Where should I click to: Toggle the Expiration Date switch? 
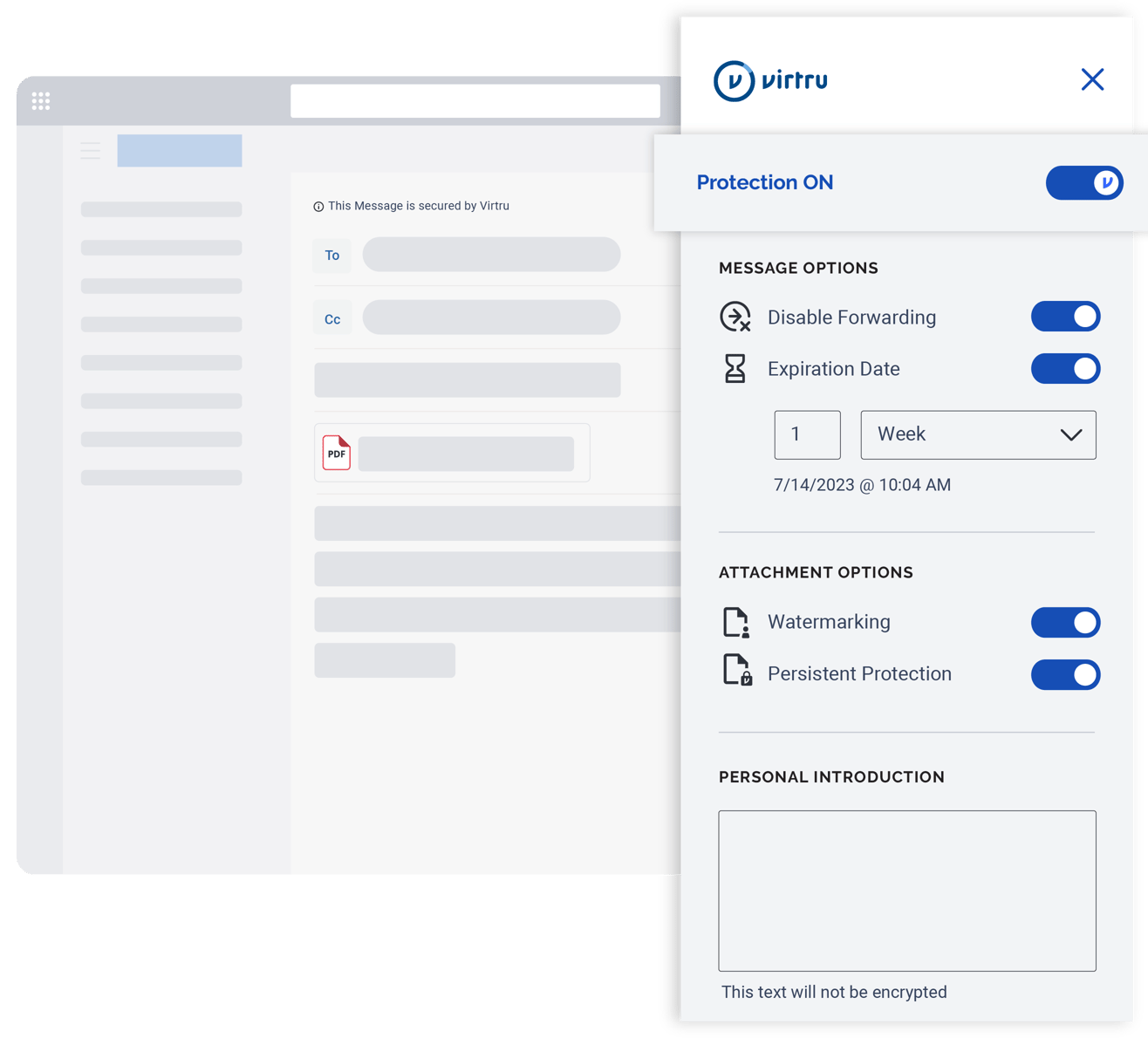pyautogui.click(x=1065, y=368)
